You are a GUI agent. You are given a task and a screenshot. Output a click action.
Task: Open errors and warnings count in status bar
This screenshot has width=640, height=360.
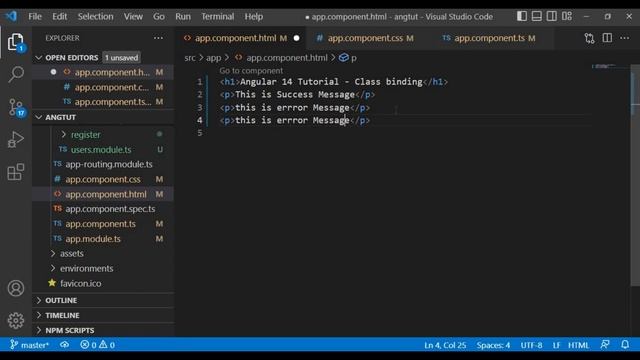pyautogui.click(x=98, y=345)
